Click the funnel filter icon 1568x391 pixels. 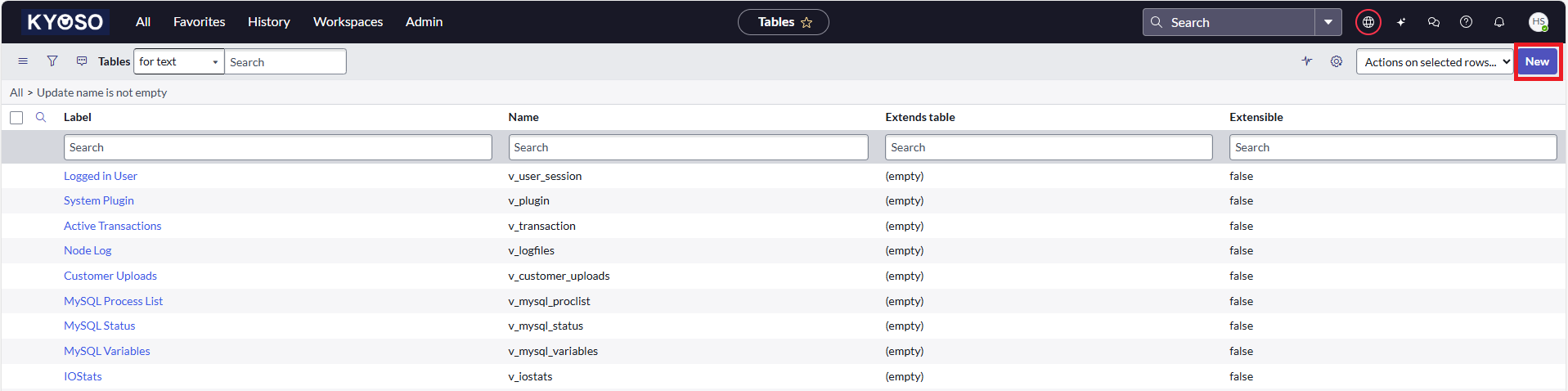coord(52,61)
